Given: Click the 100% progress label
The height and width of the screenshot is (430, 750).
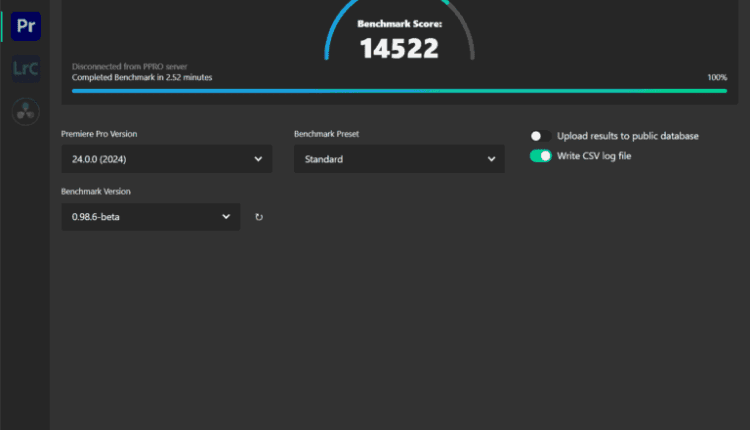Looking at the screenshot, I should coord(716,77).
